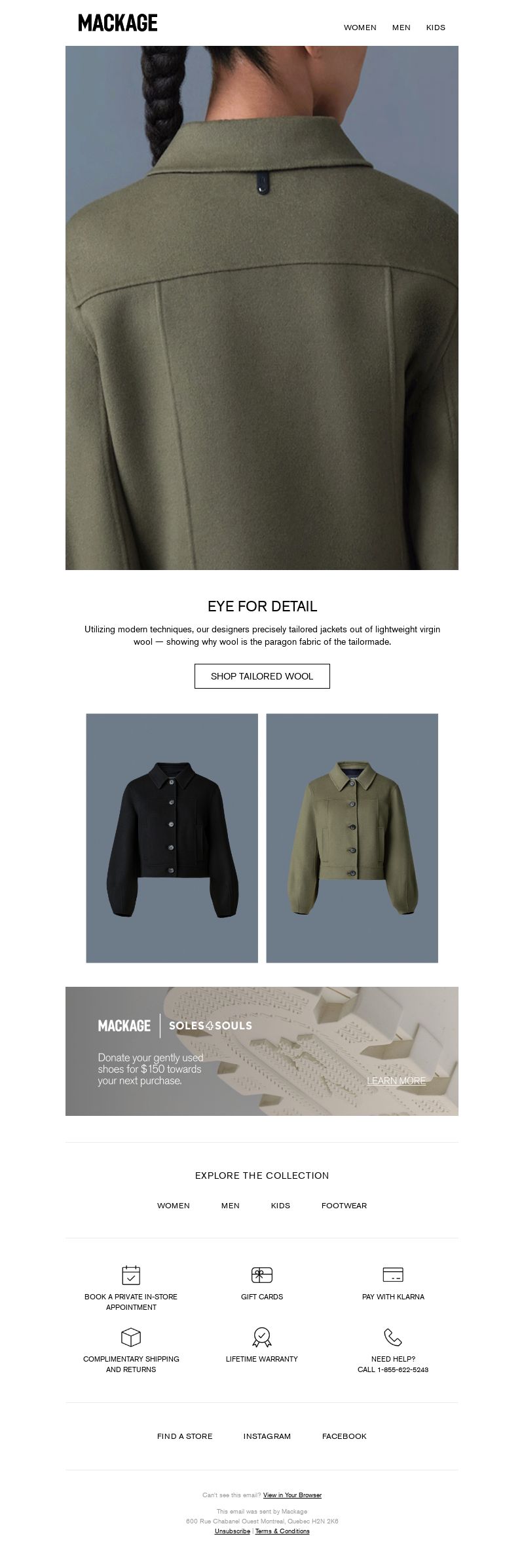The height and width of the screenshot is (1568, 524).
Task: Click the Find a Store link
Action: 185,1436
